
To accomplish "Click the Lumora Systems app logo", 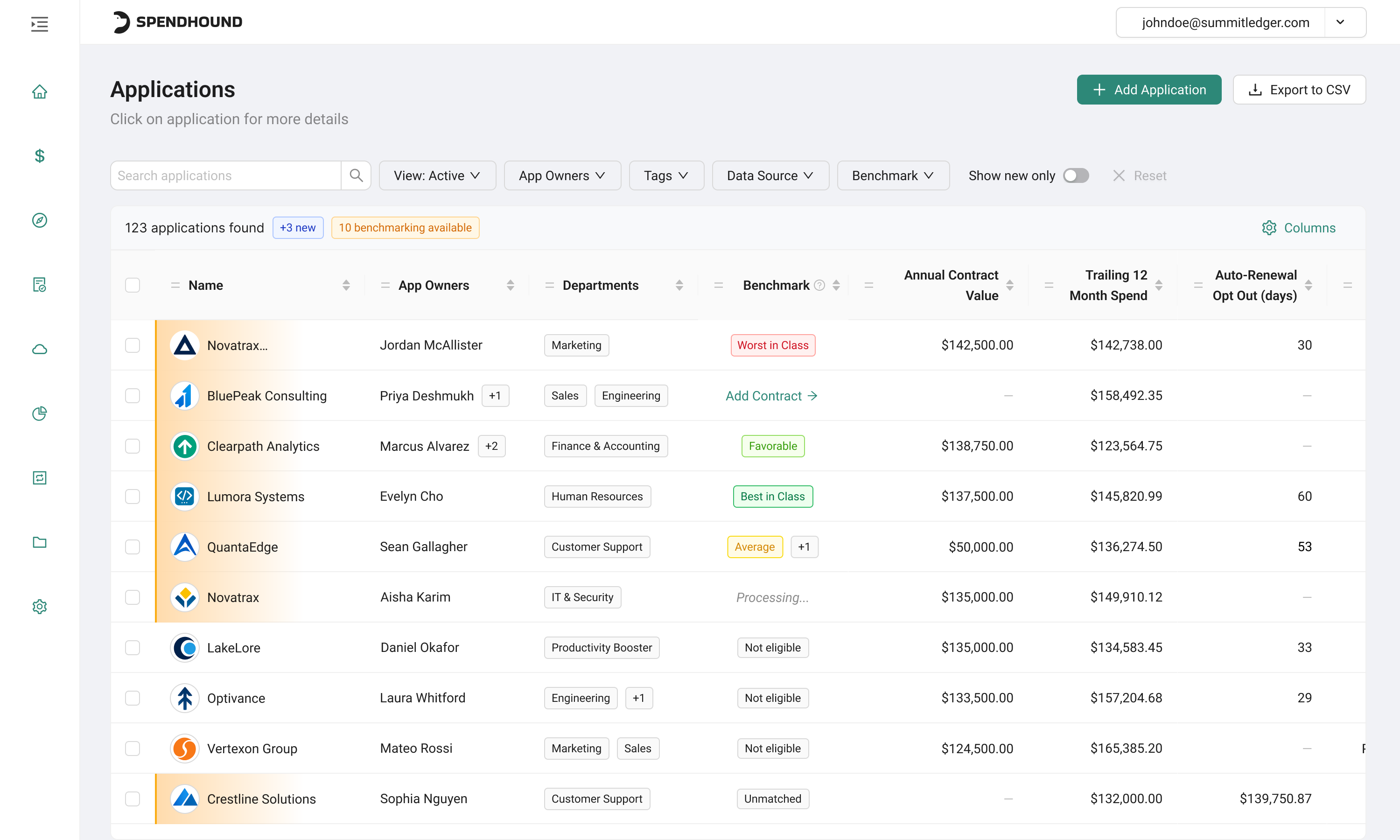I will pos(184,497).
